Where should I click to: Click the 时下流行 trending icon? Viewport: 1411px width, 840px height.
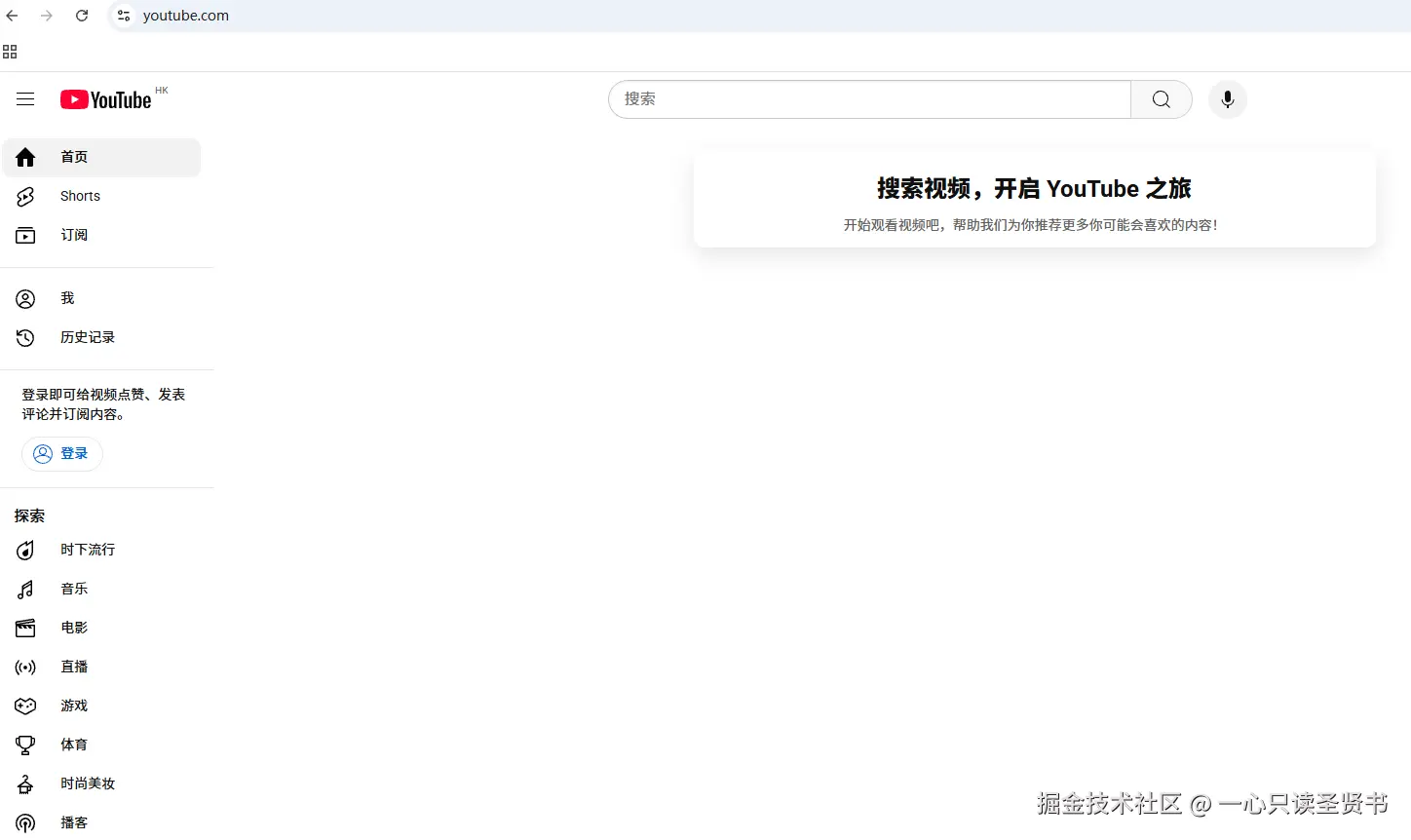25,550
